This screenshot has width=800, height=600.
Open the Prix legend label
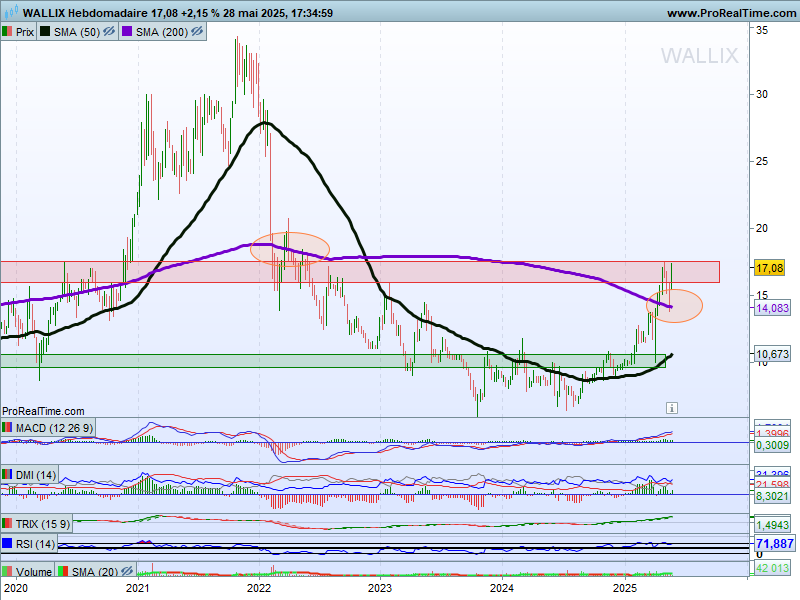click(24, 32)
